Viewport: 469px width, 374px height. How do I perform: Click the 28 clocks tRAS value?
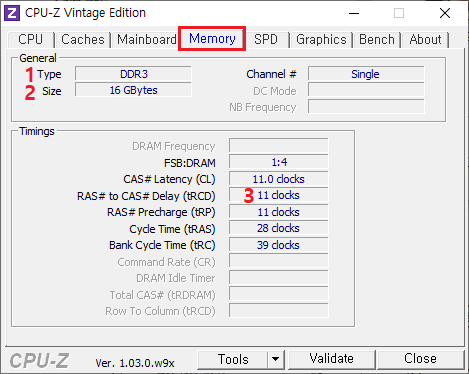point(279,228)
